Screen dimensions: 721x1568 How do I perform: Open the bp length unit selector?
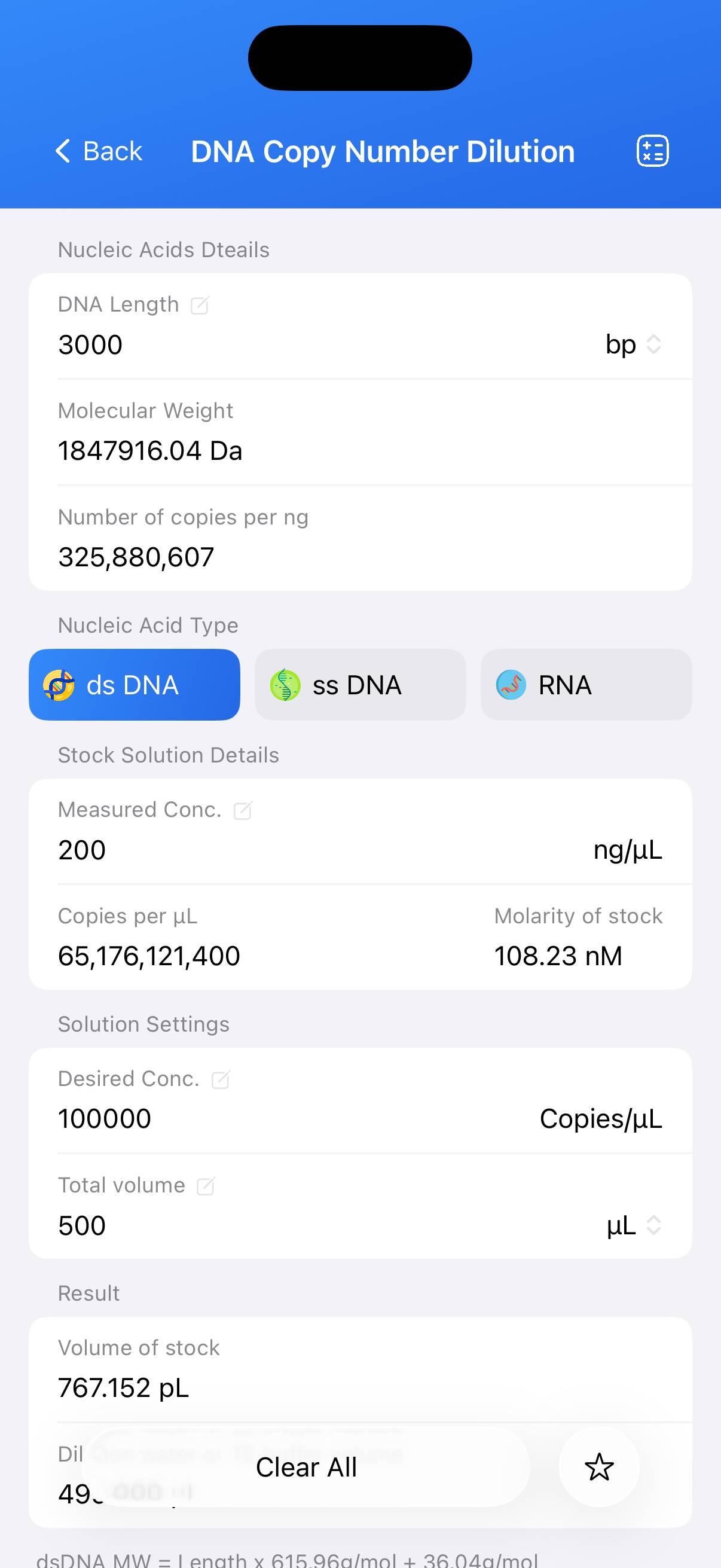[x=633, y=344]
